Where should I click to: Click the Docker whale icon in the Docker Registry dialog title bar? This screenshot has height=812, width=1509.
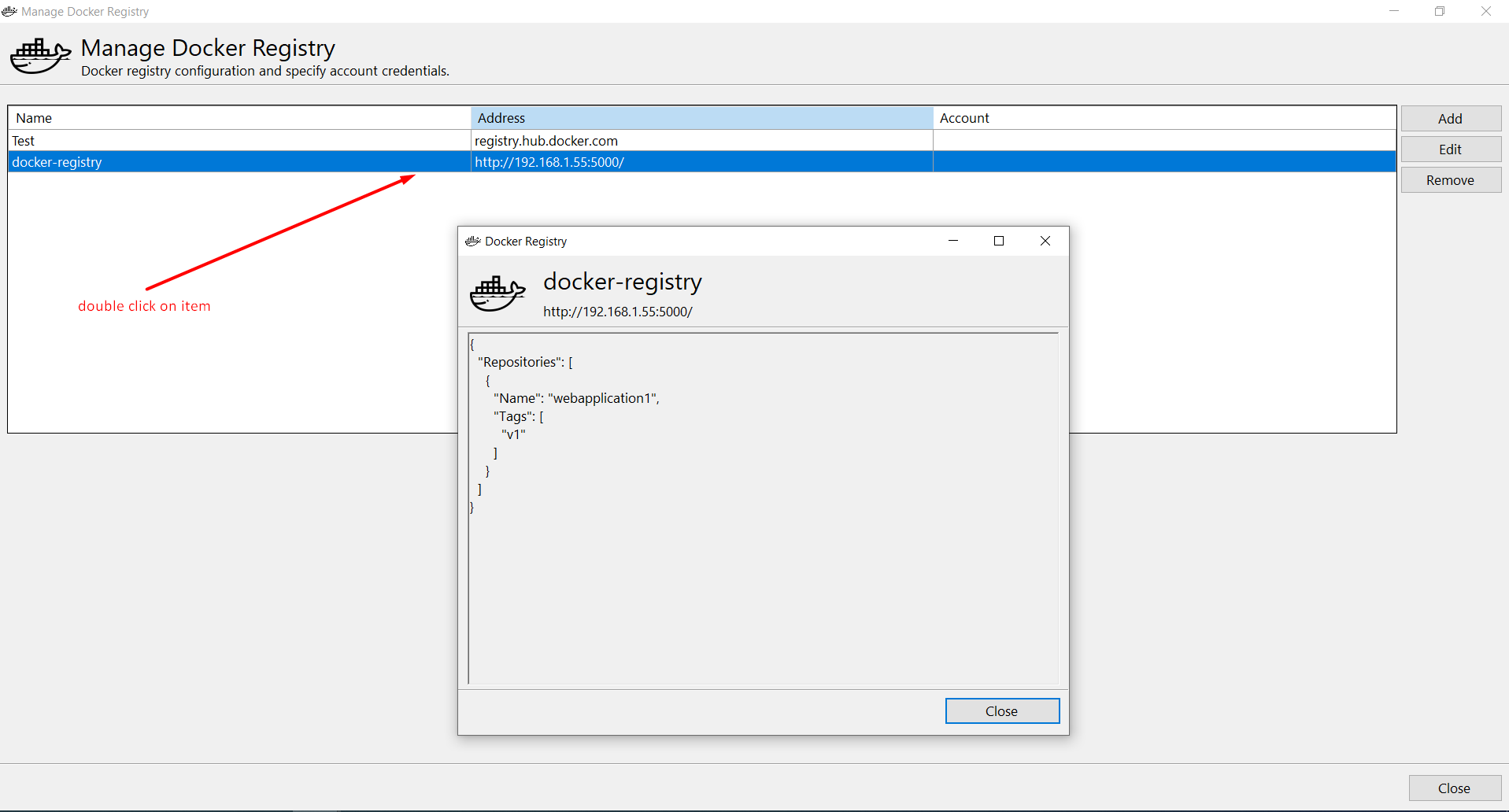[x=472, y=241]
